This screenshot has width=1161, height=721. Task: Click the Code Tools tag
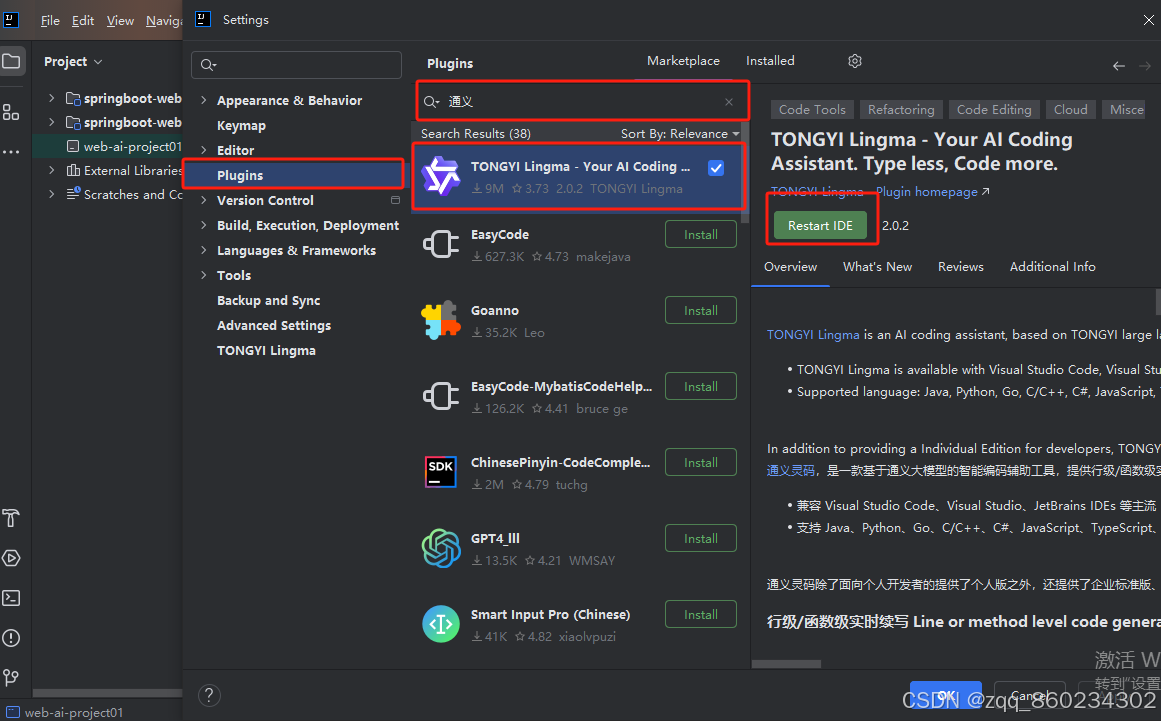[812, 110]
